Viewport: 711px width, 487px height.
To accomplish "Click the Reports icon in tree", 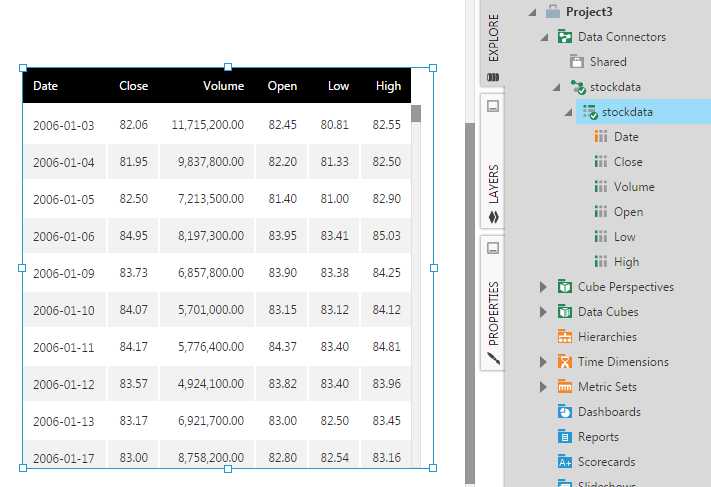I will tap(565, 437).
